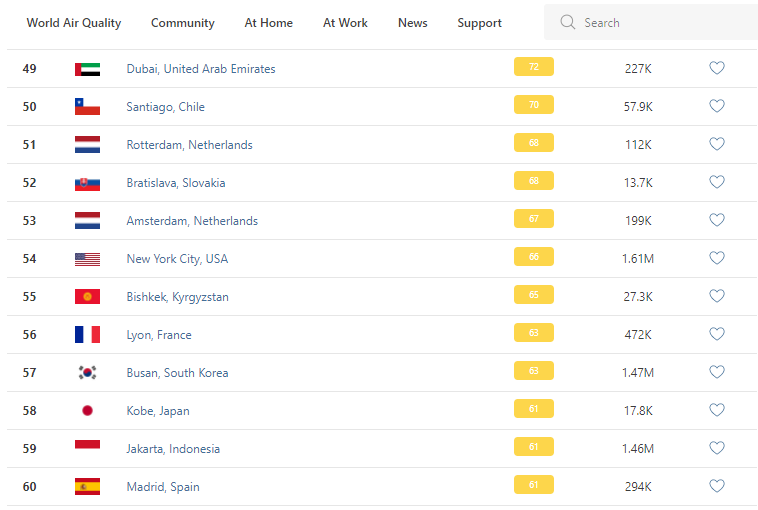Click the USA flag in row 54
The height and width of the screenshot is (510, 758).
(x=87, y=259)
